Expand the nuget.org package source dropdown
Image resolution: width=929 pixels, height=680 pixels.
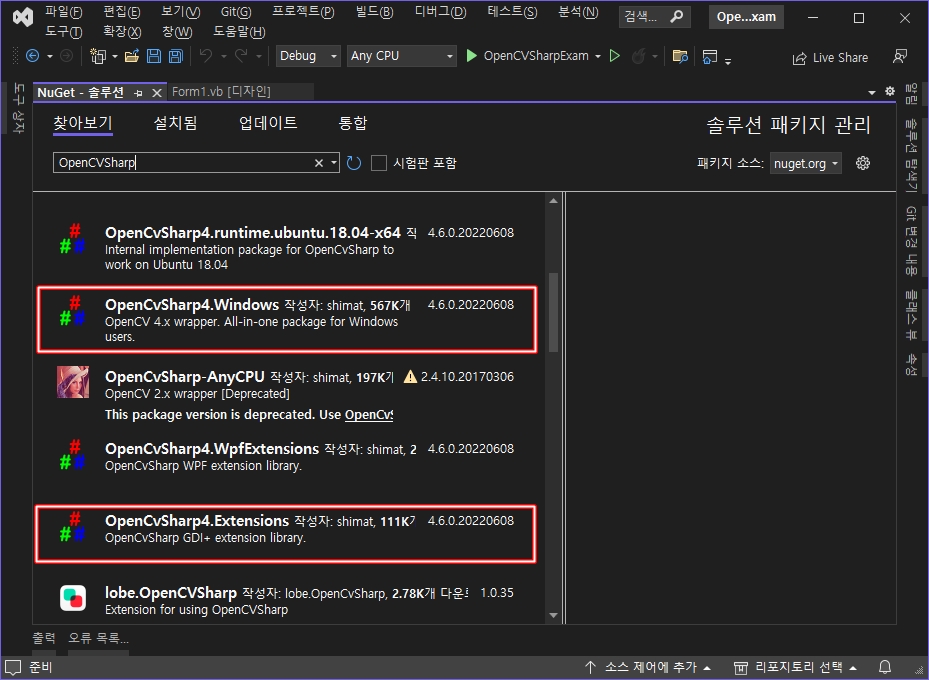806,163
